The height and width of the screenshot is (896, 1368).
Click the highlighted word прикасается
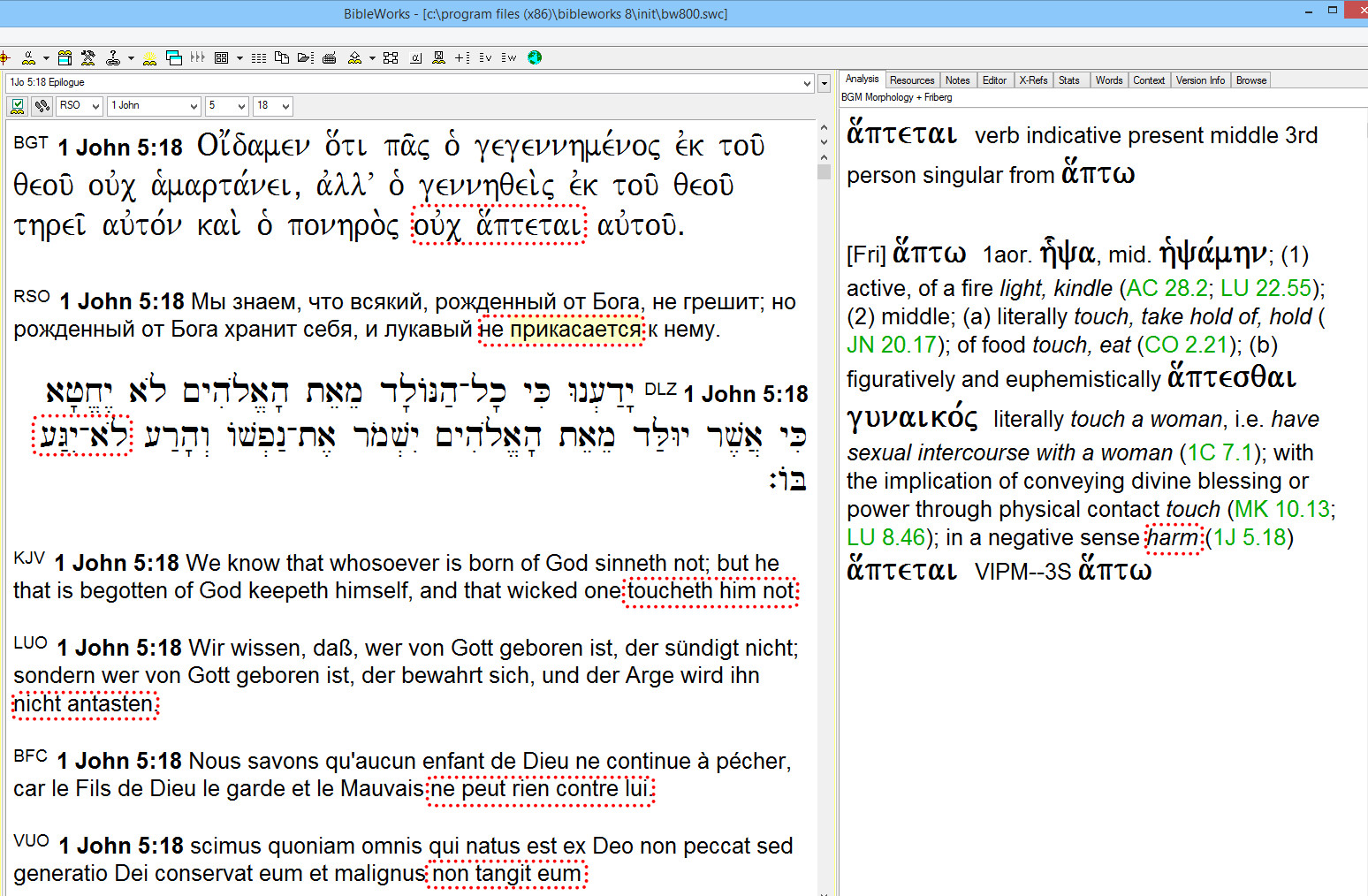click(x=575, y=330)
